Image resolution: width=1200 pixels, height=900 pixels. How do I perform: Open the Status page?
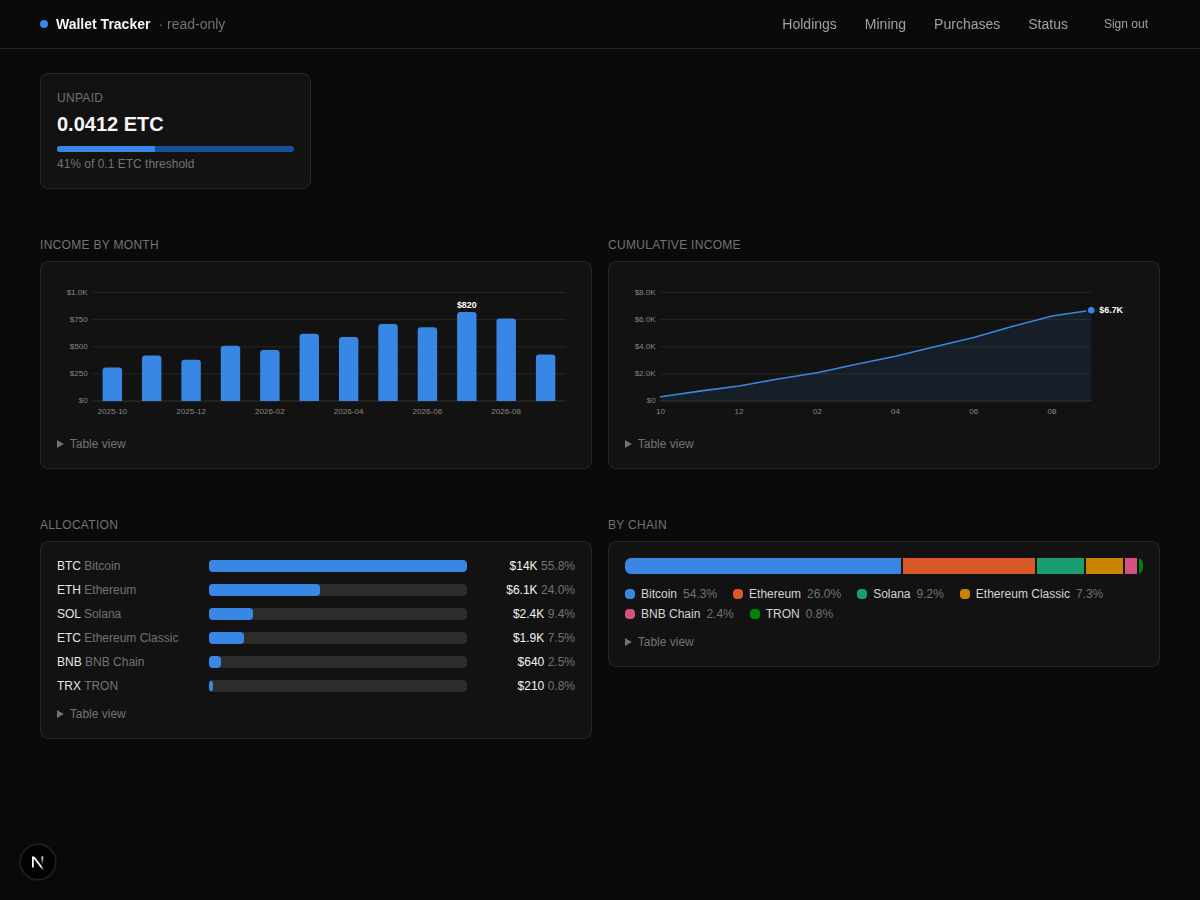point(1048,24)
